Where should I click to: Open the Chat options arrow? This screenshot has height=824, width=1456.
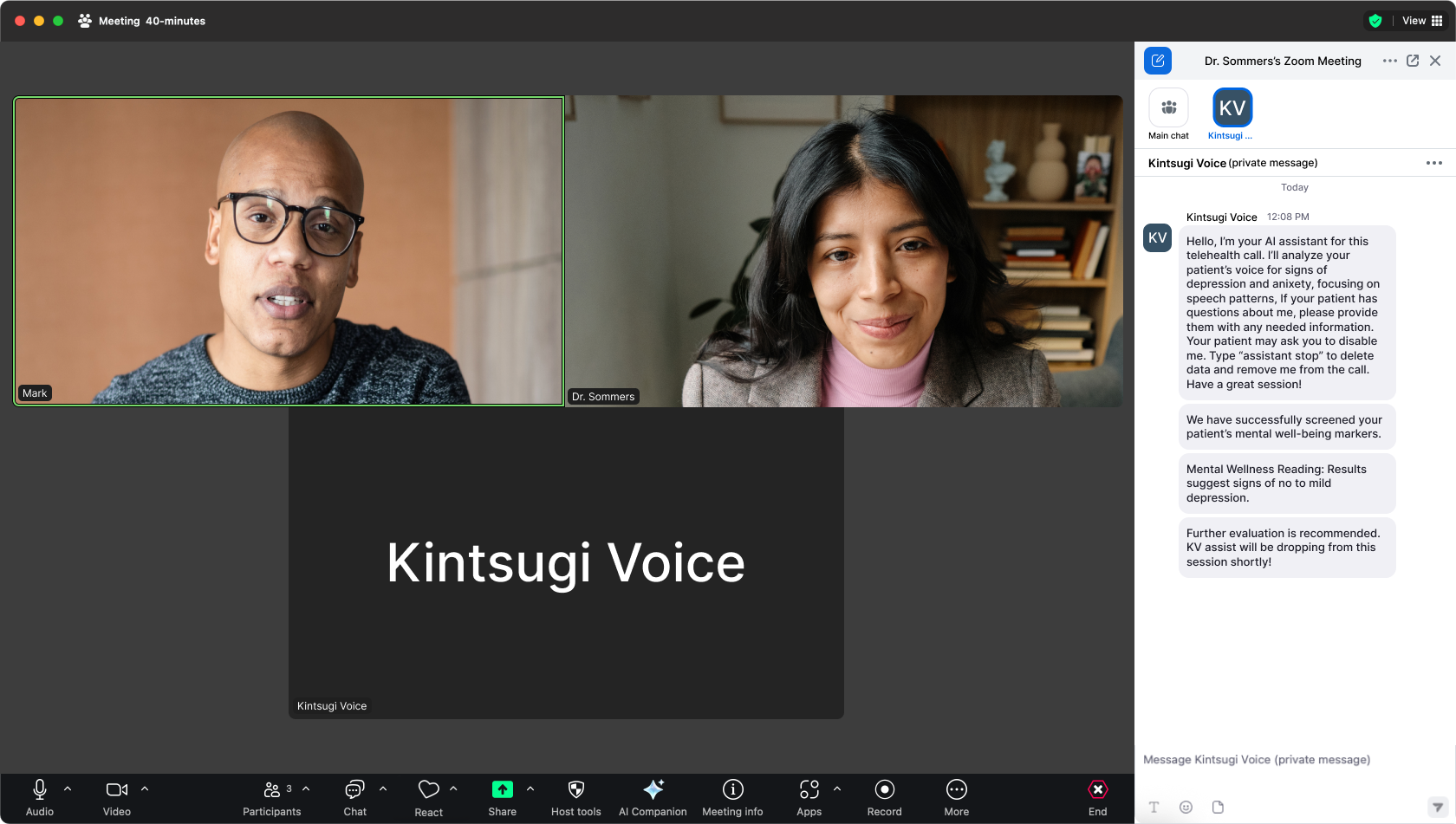pos(383,789)
